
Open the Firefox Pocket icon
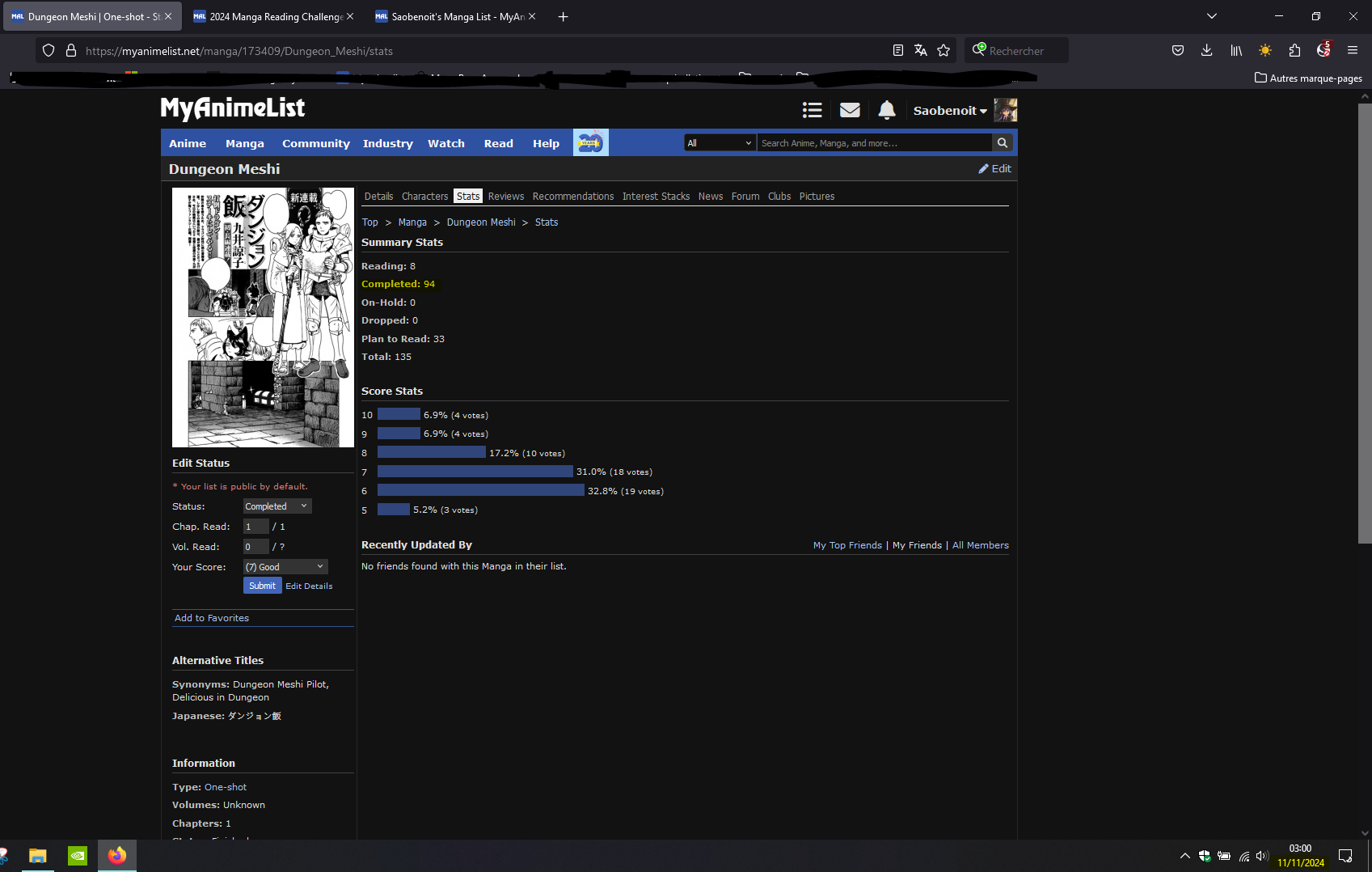coord(1178,50)
